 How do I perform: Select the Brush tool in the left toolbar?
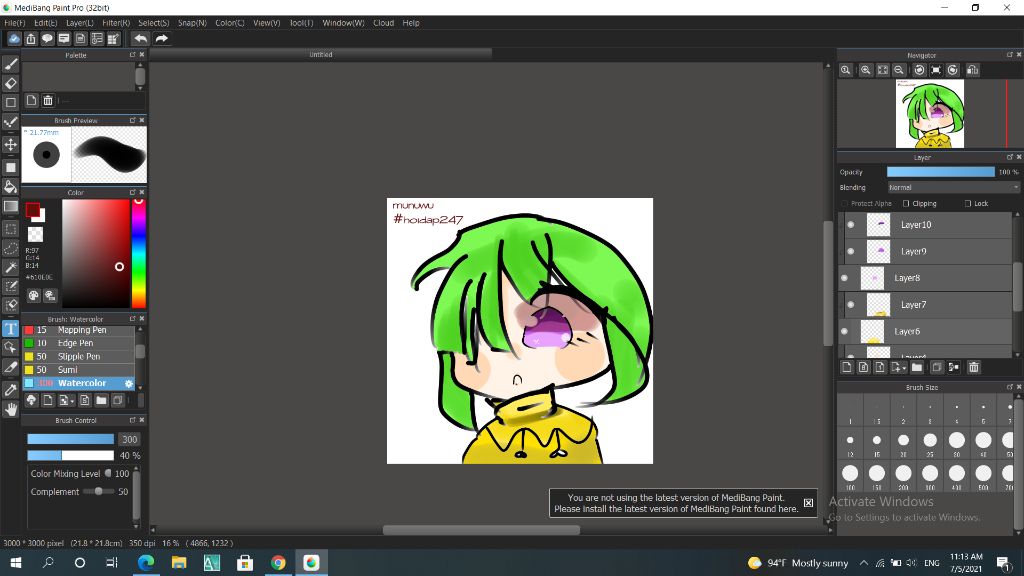pyautogui.click(x=10, y=64)
